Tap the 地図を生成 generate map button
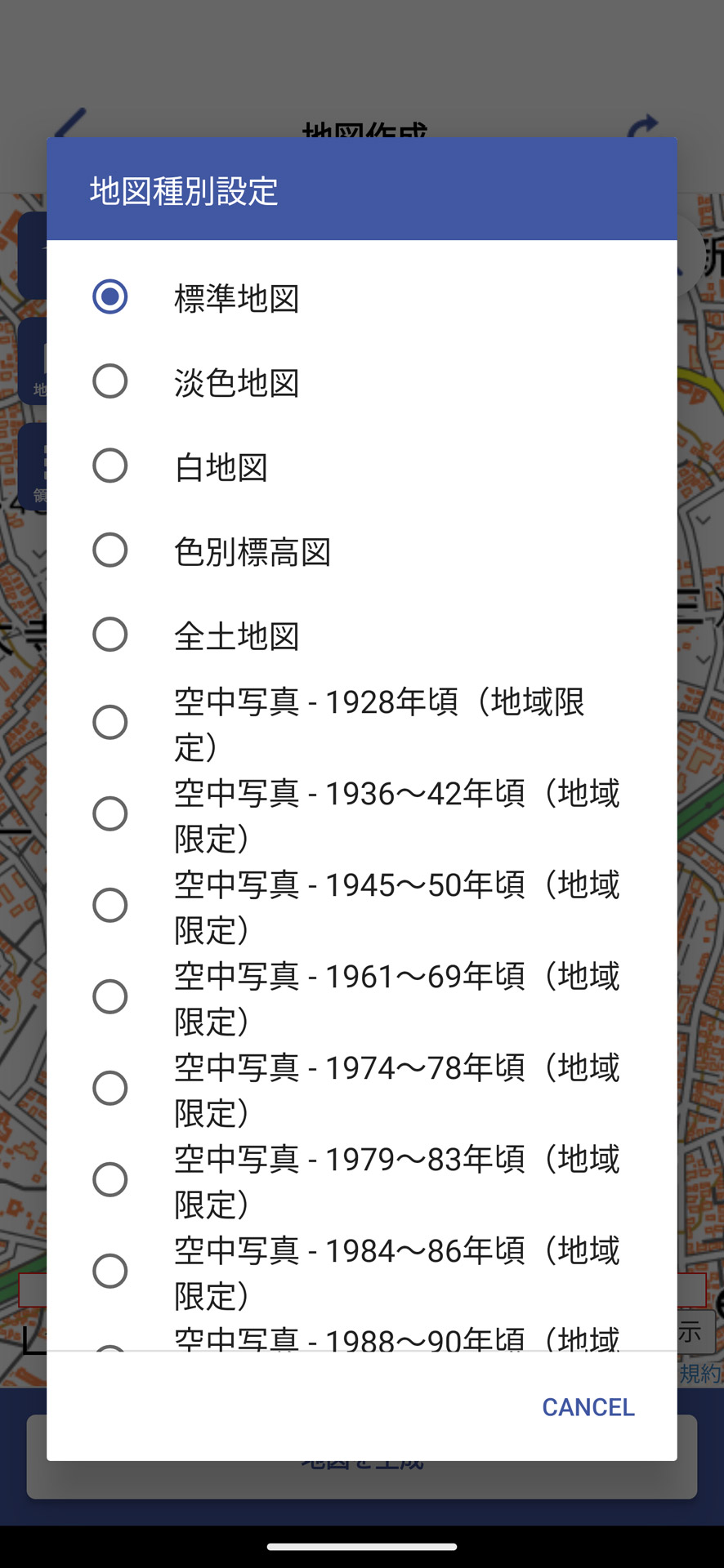This screenshot has width=724, height=1568. [362, 1459]
